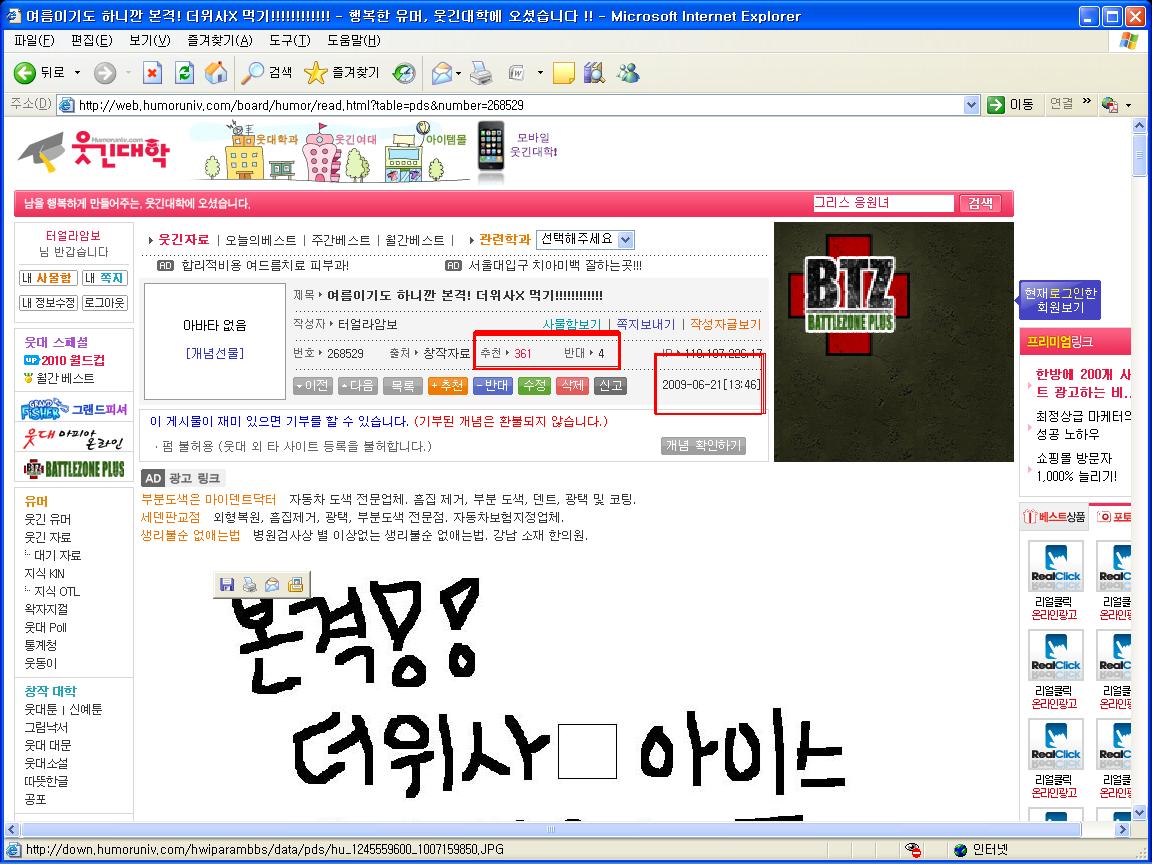The width and height of the screenshot is (1152, 864).
Task: Expand the address bar URL dropdown arrow
Action: coord(971,105)
